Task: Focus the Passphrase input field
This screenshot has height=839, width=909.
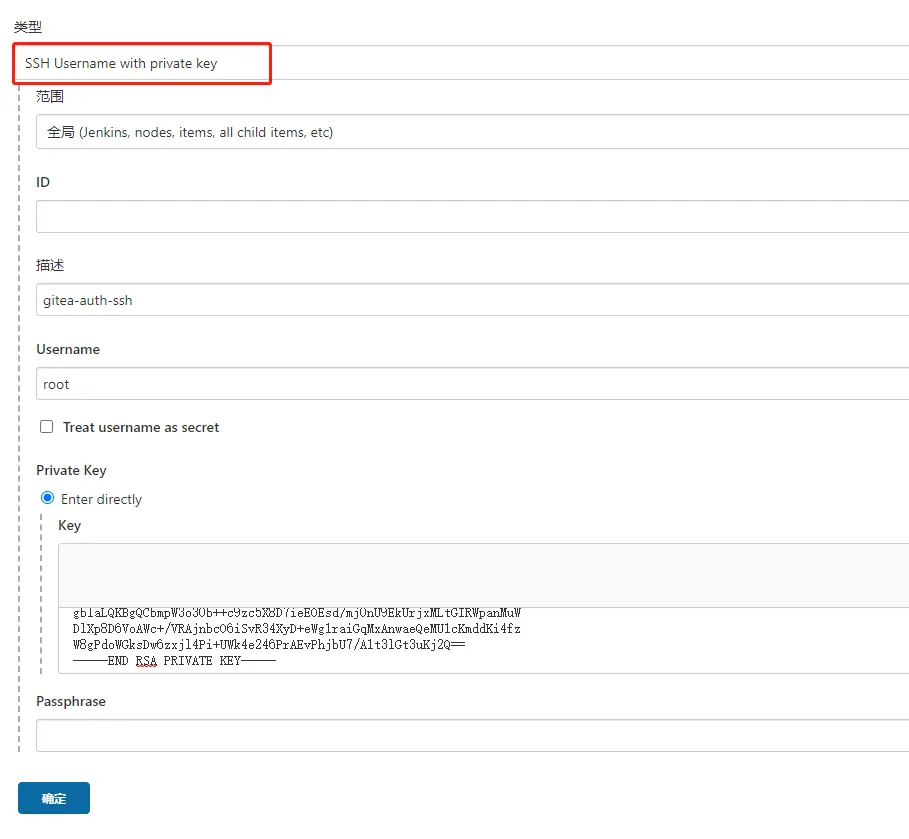Action: (470, 736)
